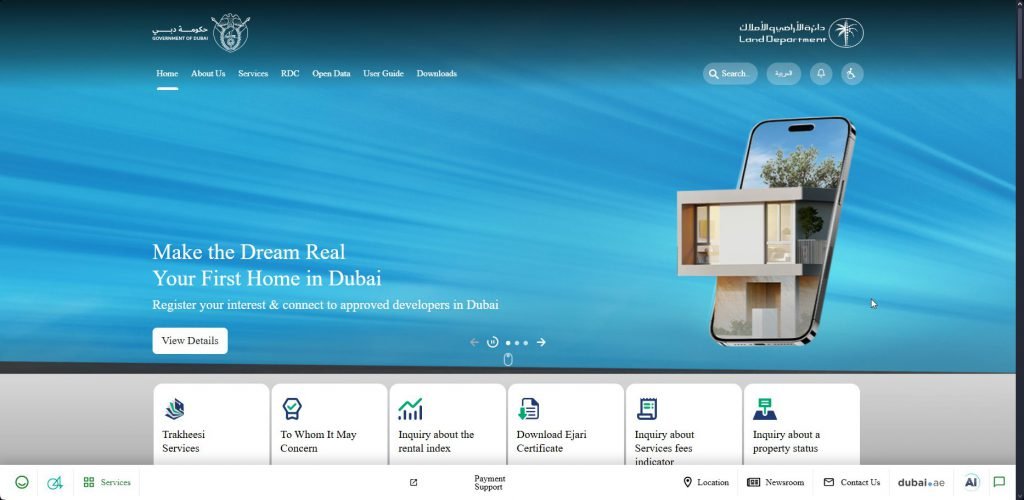Click the property status sign icon
1024x500 pixels.
765,409
